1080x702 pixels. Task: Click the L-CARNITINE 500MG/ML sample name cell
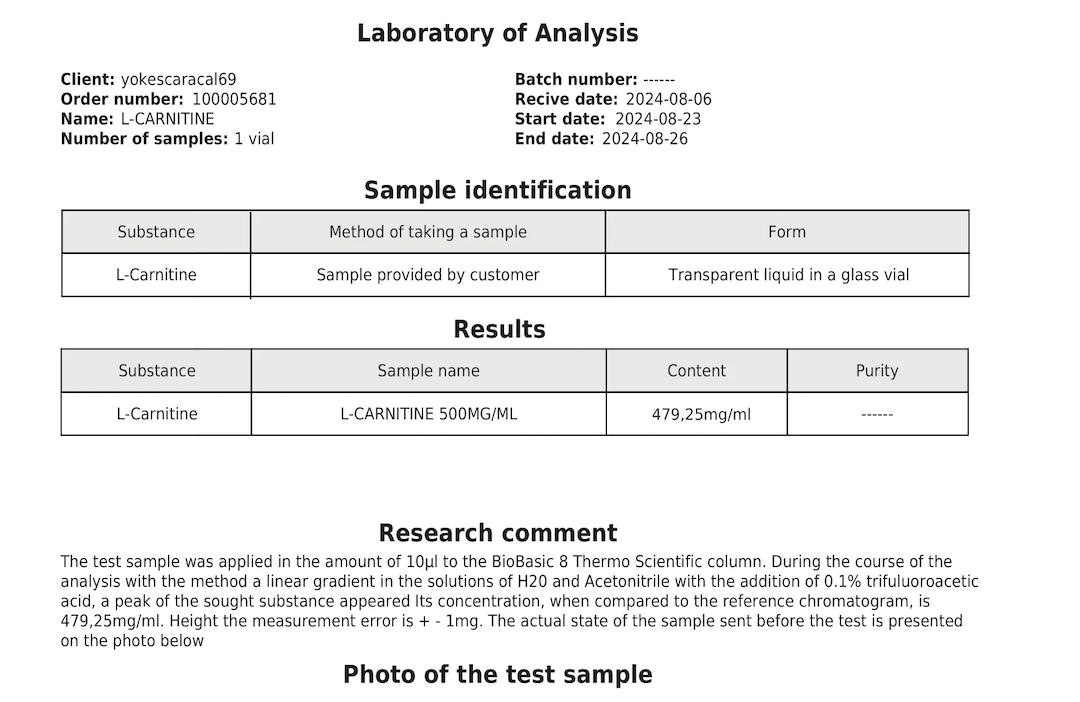coord(428,414)
